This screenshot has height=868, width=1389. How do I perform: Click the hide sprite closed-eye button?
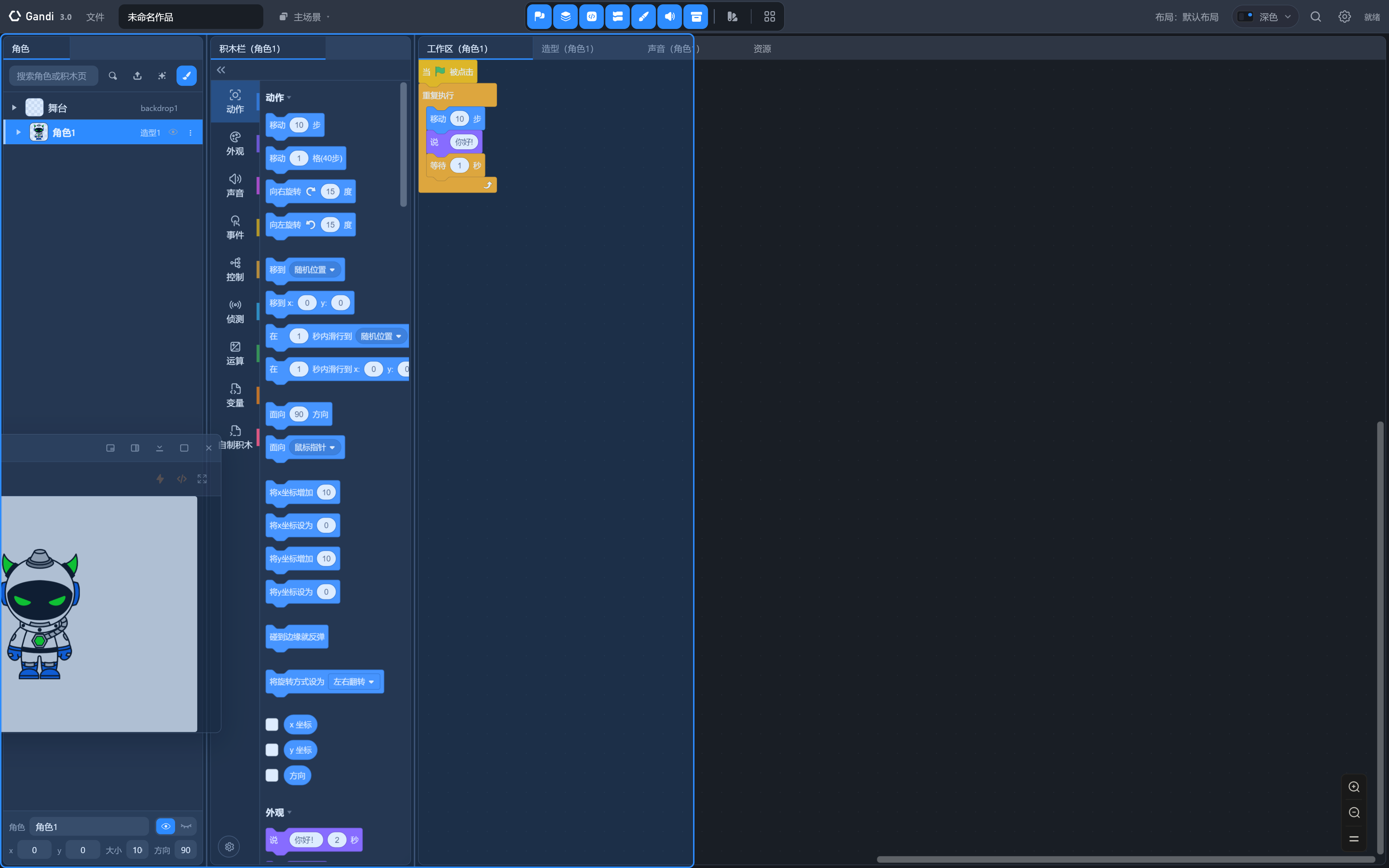[186, 827]
